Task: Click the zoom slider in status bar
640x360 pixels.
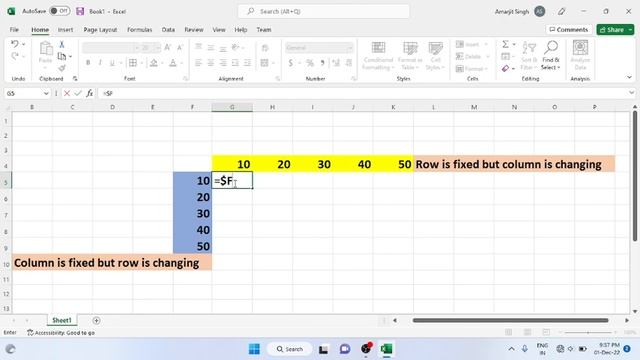Action: (x=588, y=333)
